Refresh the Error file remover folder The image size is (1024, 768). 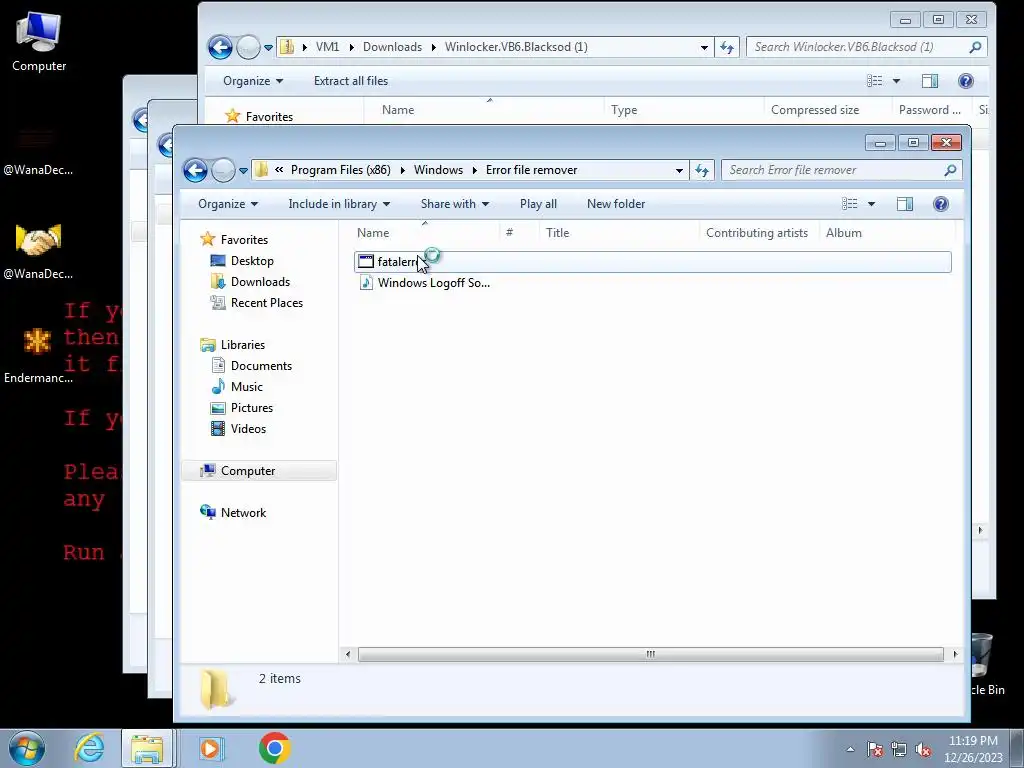click(702, 170)
